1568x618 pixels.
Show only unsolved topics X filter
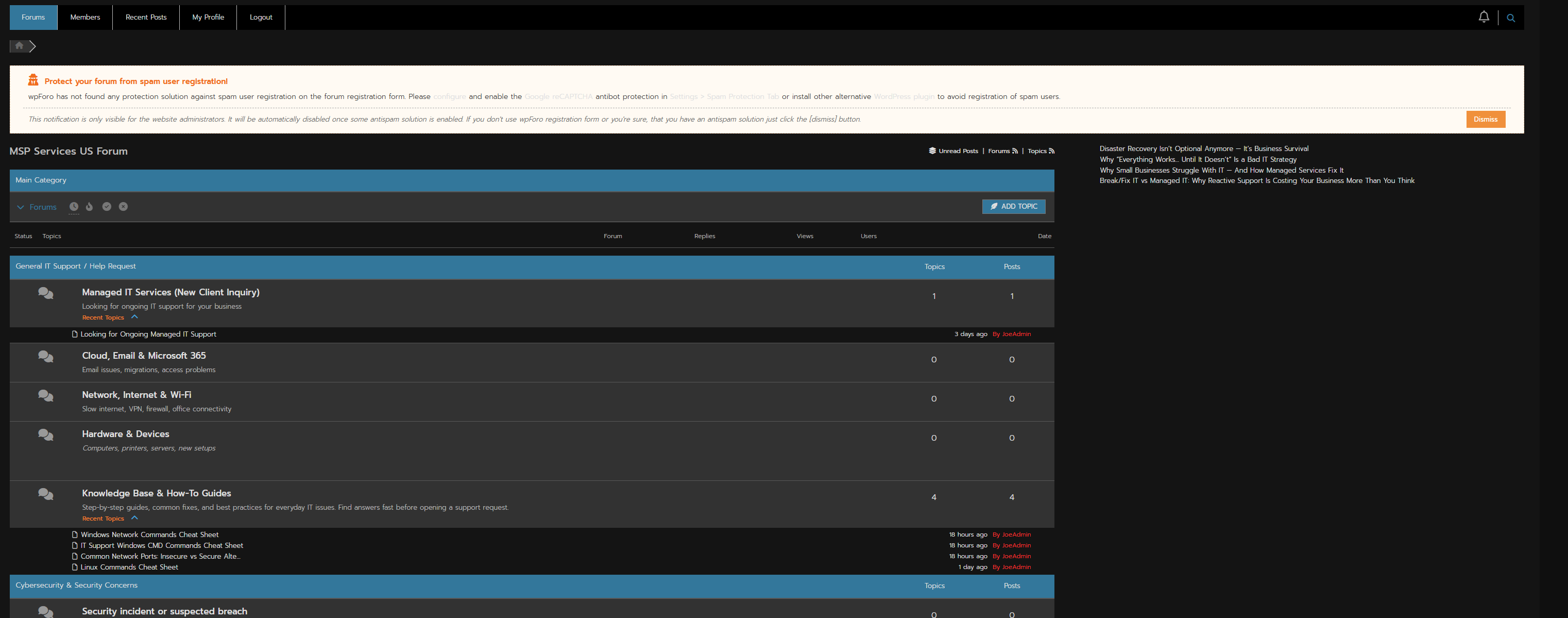(x=123, y=206)
